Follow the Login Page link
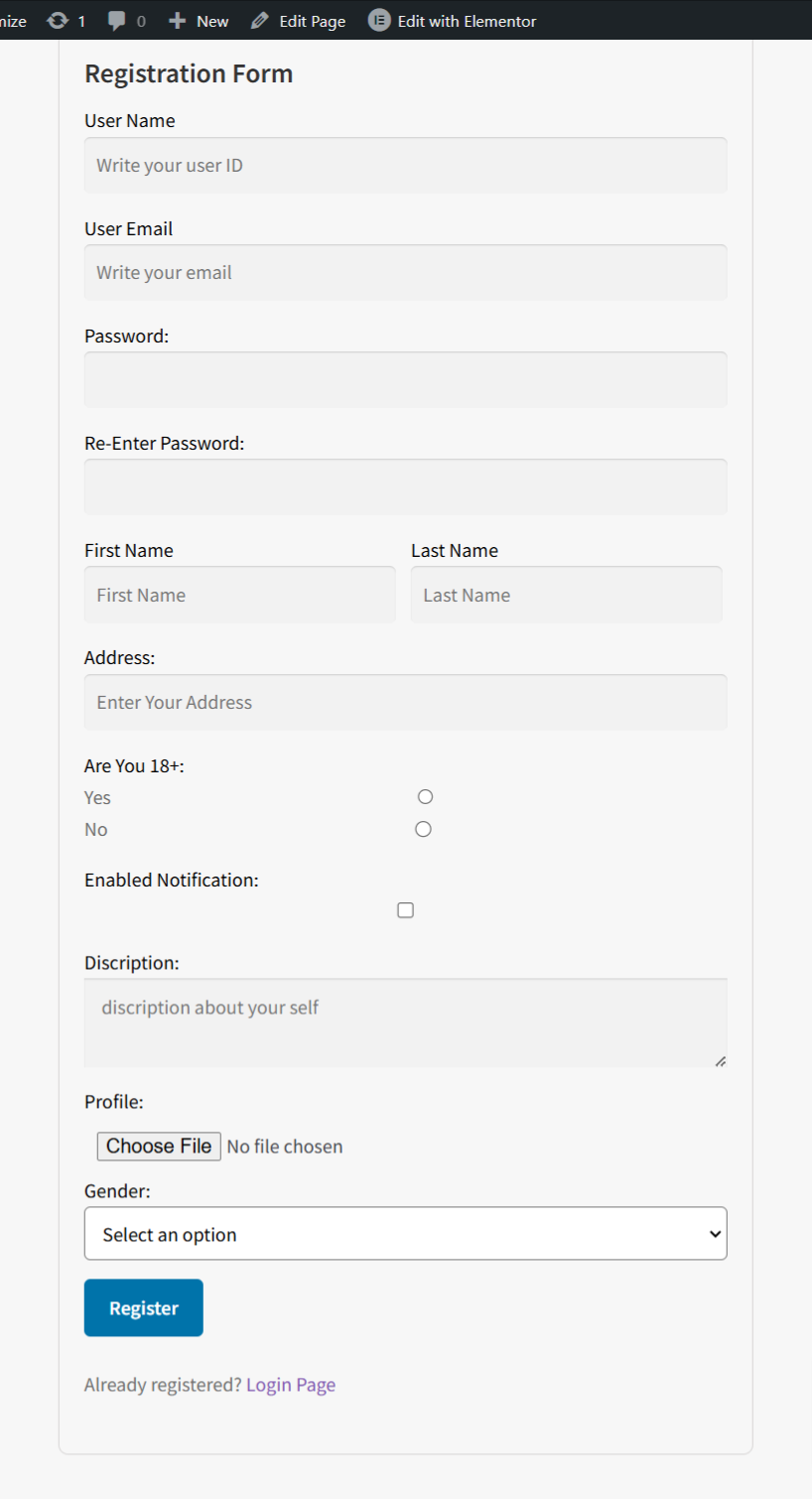Screen dimensions: 812x1499 pyautogui.click(x=291, y=1385)
